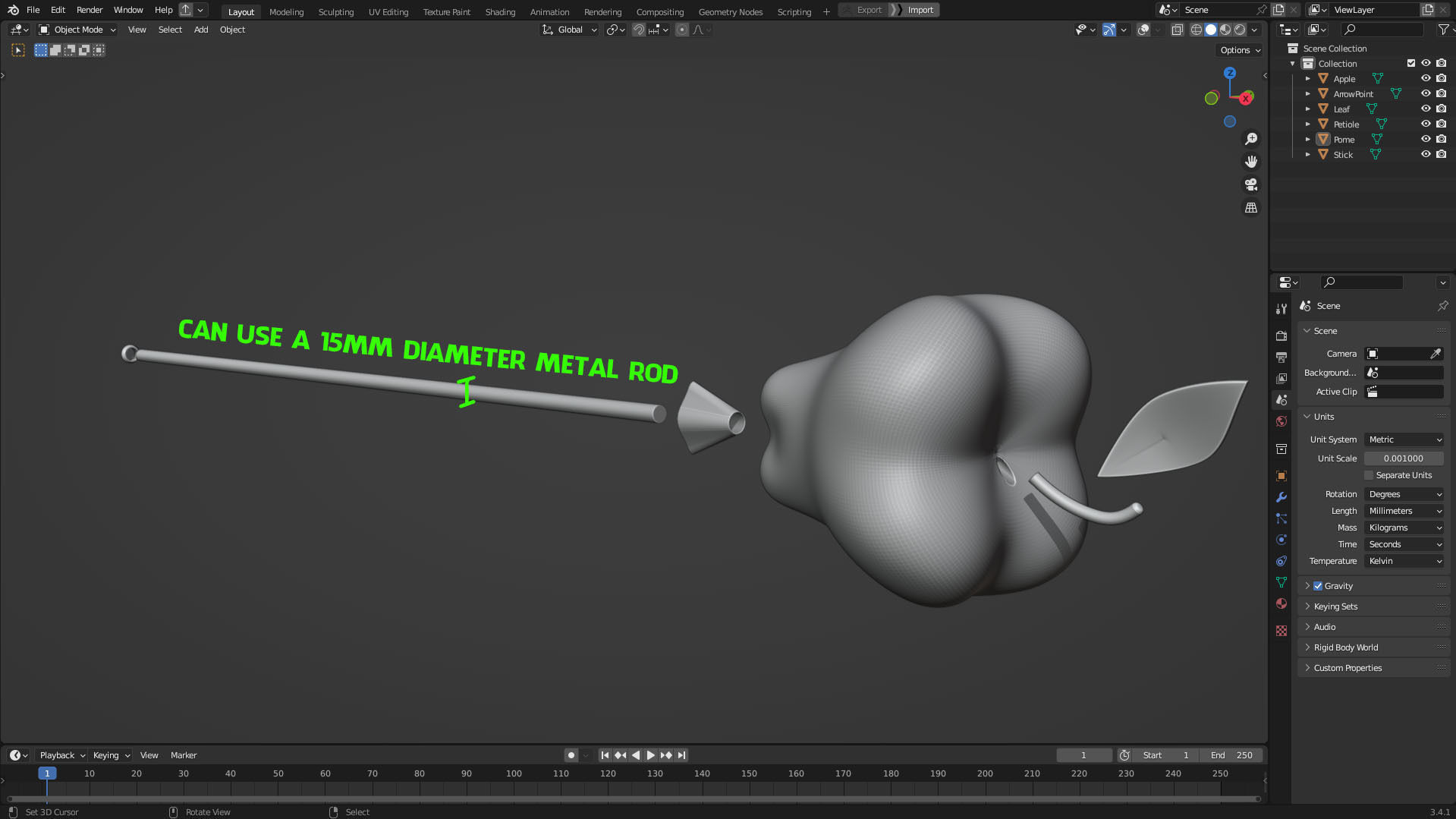This screenshot has height=819, width=1456.
Task: Toggle proportional editing in header
Action: [681, 30]
